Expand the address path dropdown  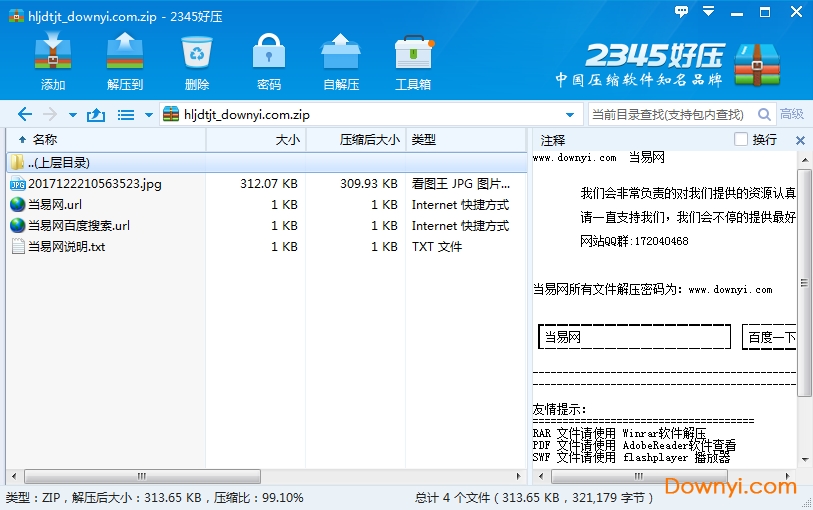[570, 115]
